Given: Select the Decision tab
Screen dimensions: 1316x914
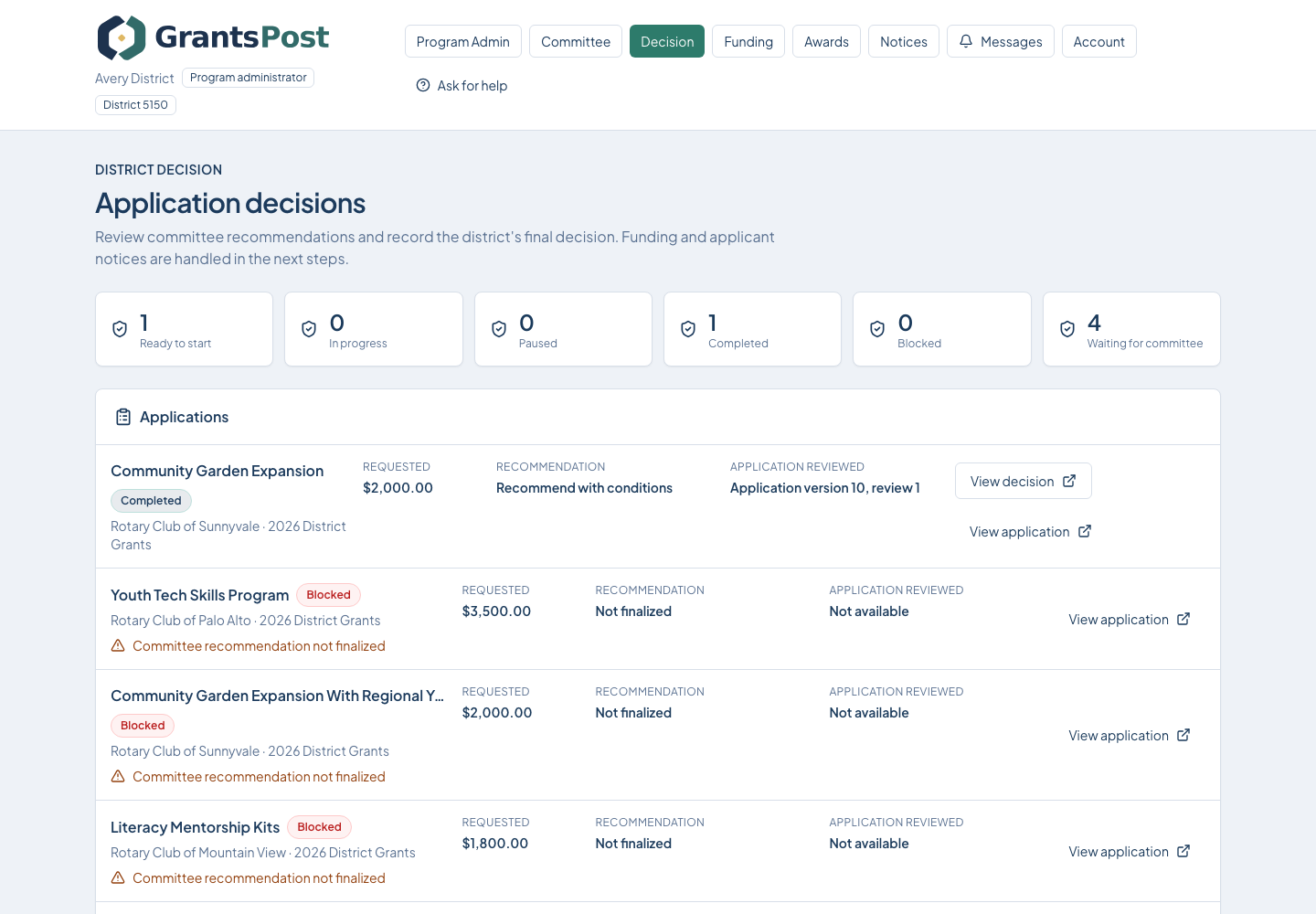Looking at the screenshot, I should [x=667, y=41].
